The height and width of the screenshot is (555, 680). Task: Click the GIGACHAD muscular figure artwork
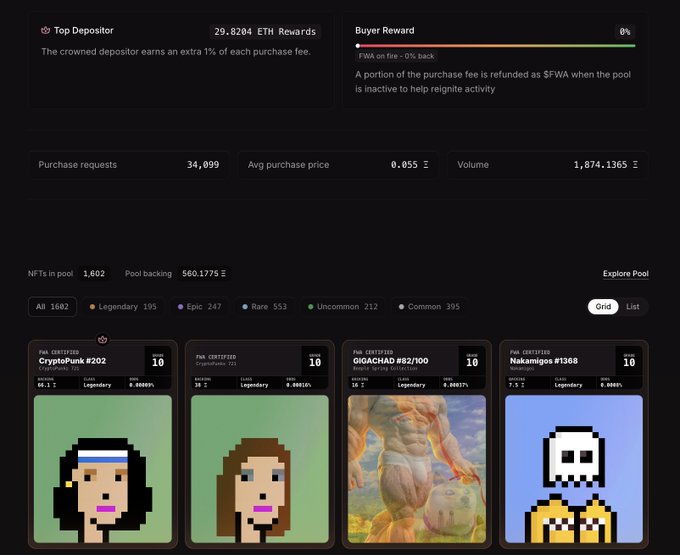point(417,469)
